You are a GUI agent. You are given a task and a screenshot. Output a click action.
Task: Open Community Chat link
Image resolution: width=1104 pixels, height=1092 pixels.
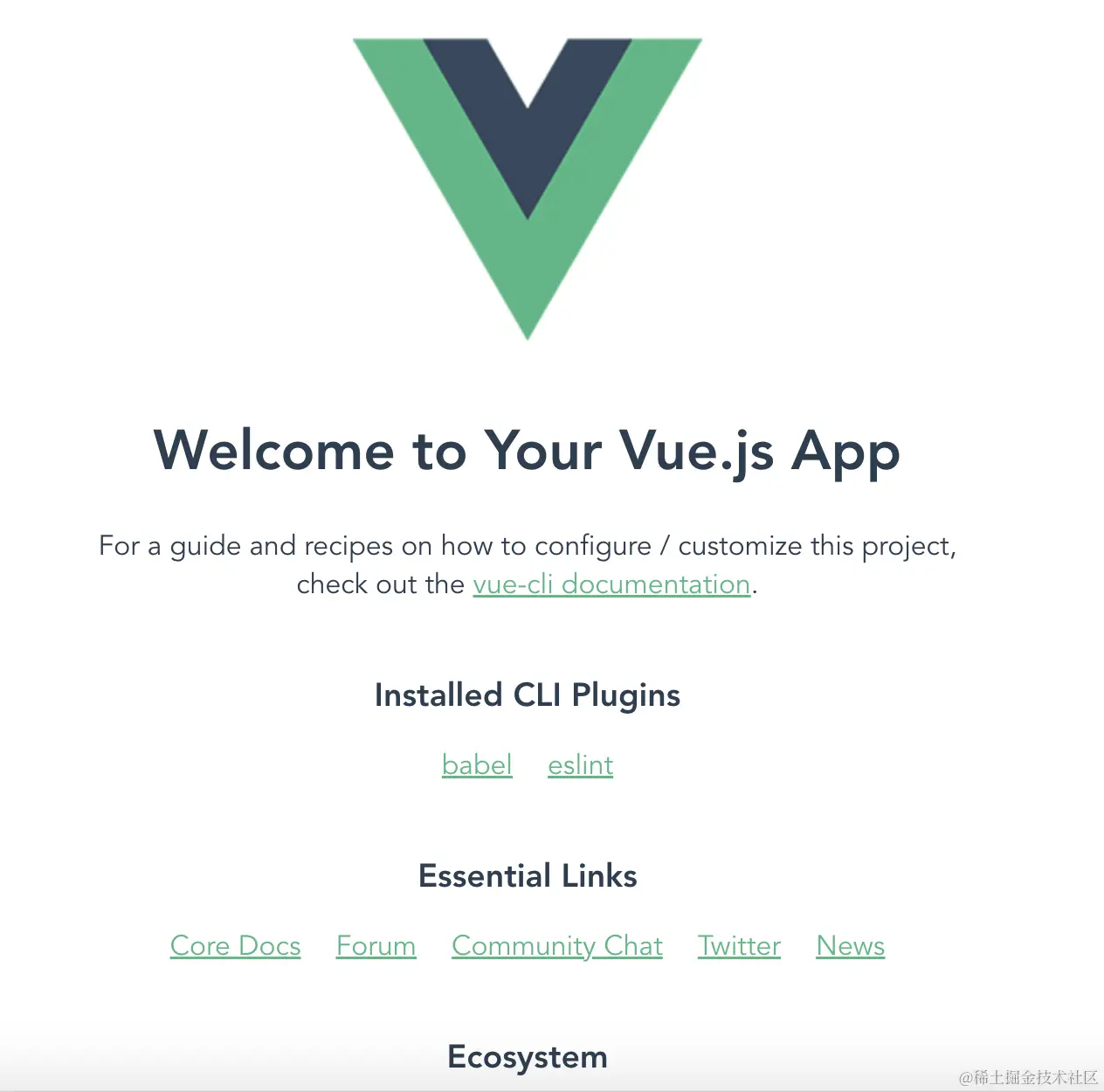click(x=557, y=945)
